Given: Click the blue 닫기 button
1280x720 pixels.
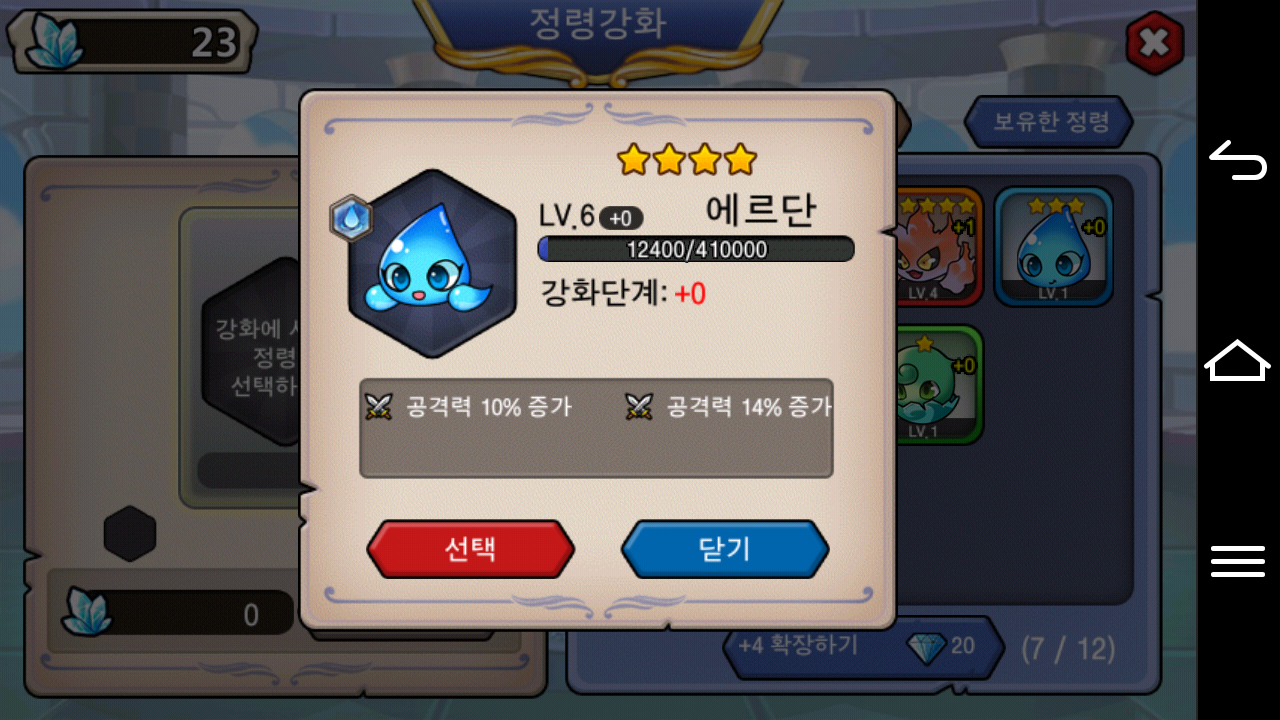Looking at the screenshot, I should pyautogui.click(x=725, y=549).
